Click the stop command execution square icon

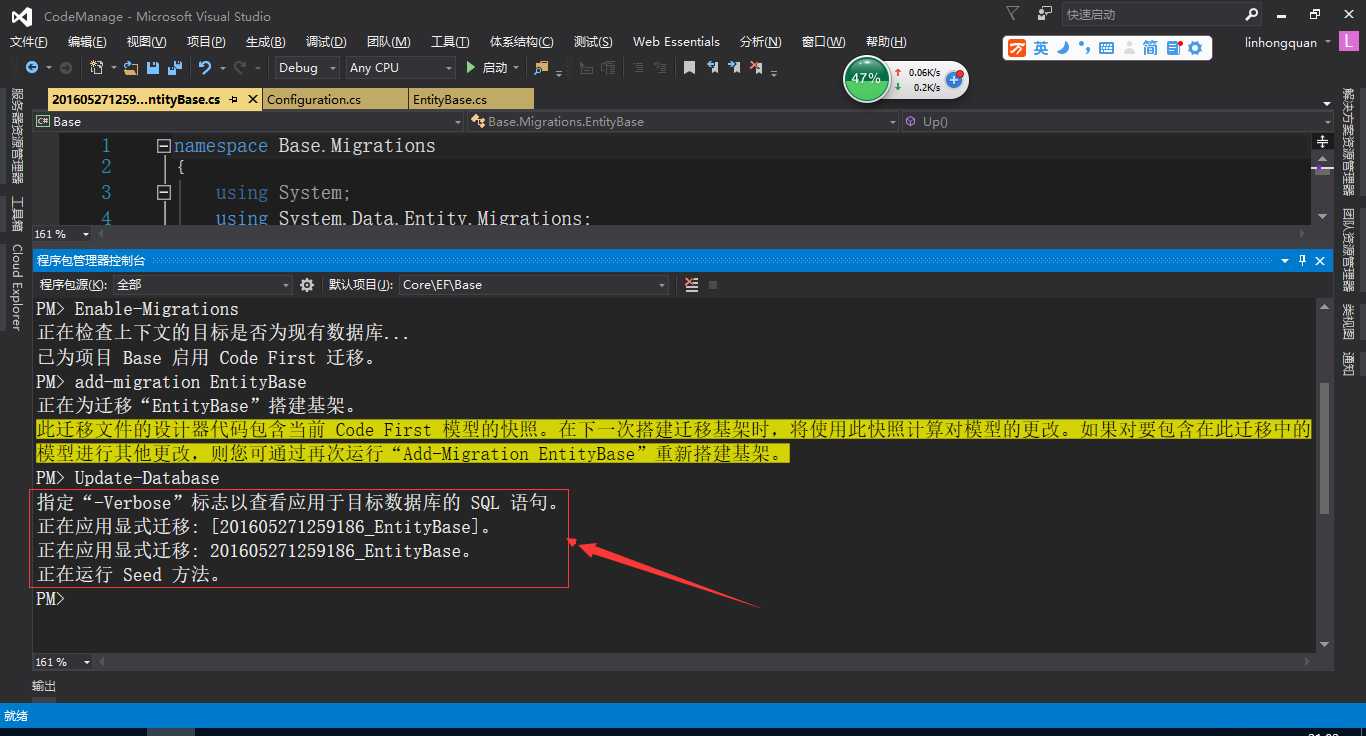click(x=713, y=285)
